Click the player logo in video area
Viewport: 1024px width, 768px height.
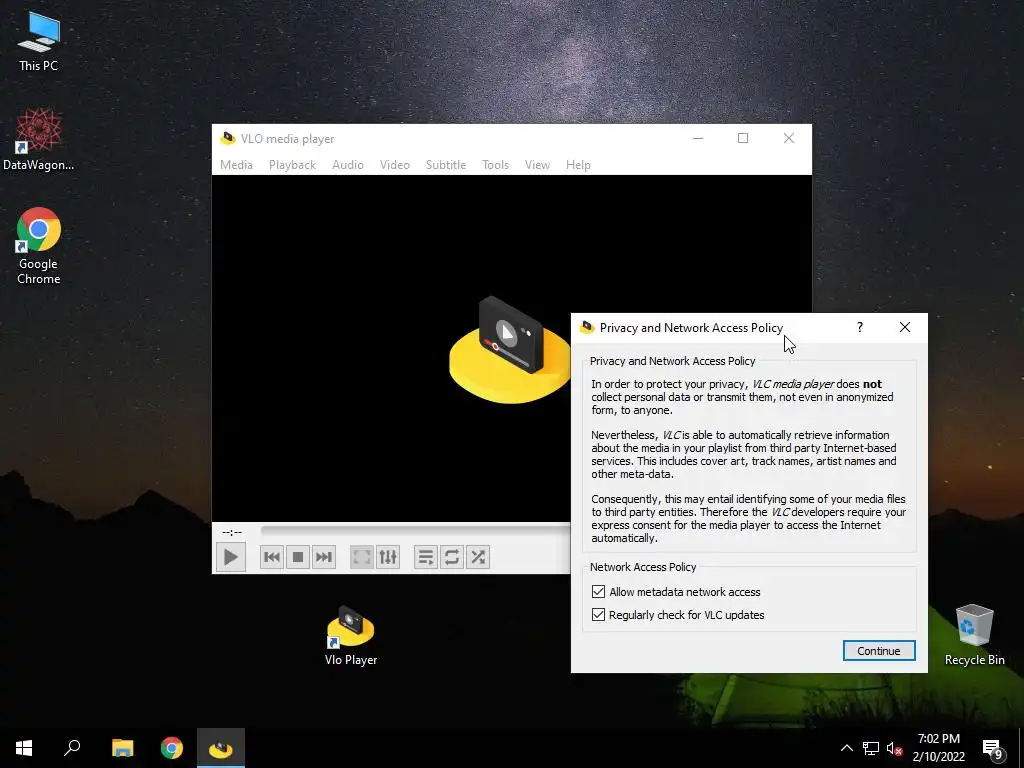click(511, 349)
